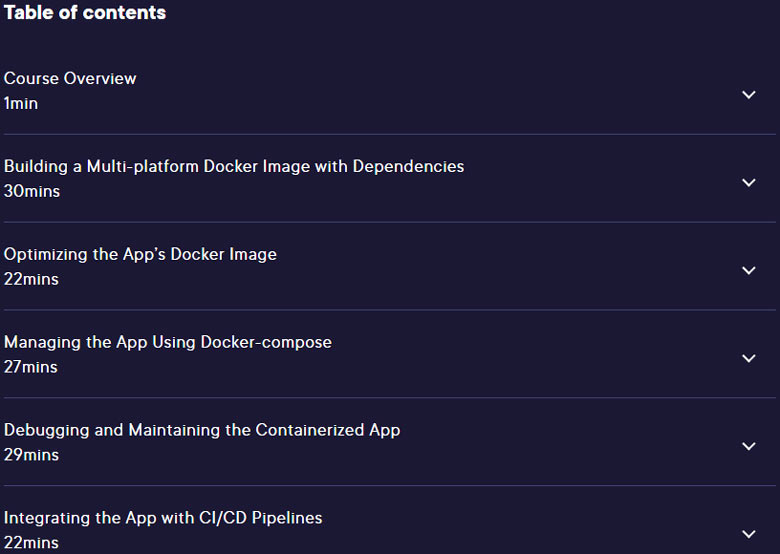The image size is (780, 554).
Task: Expand chevron for Debugging and Maintaining the Containerized App
Action: (x=749, y=446)
